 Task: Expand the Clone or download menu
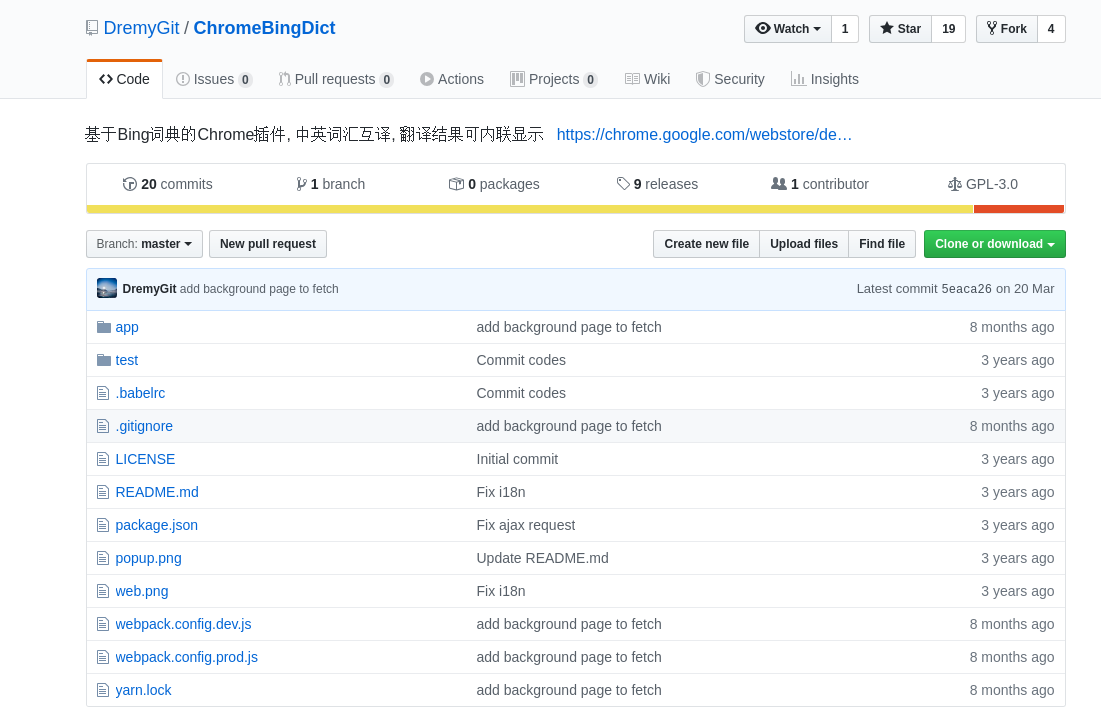pos(994,244)
